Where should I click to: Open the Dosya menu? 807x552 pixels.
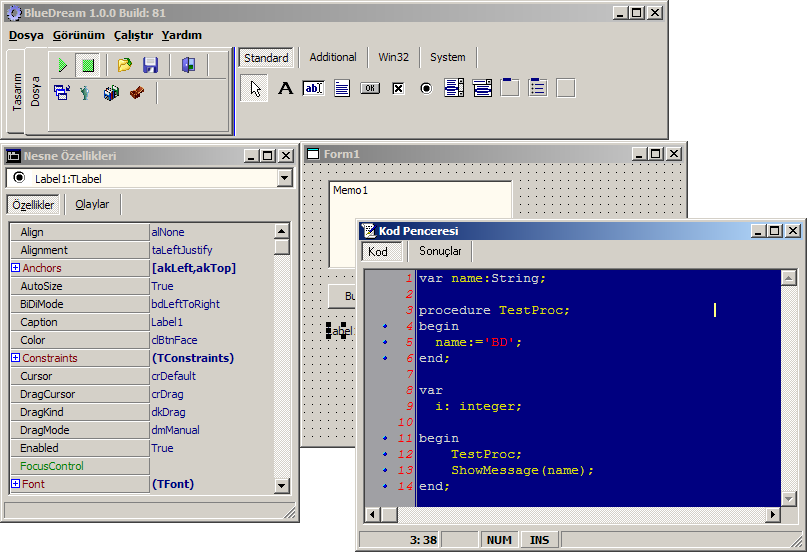point(26,35)
